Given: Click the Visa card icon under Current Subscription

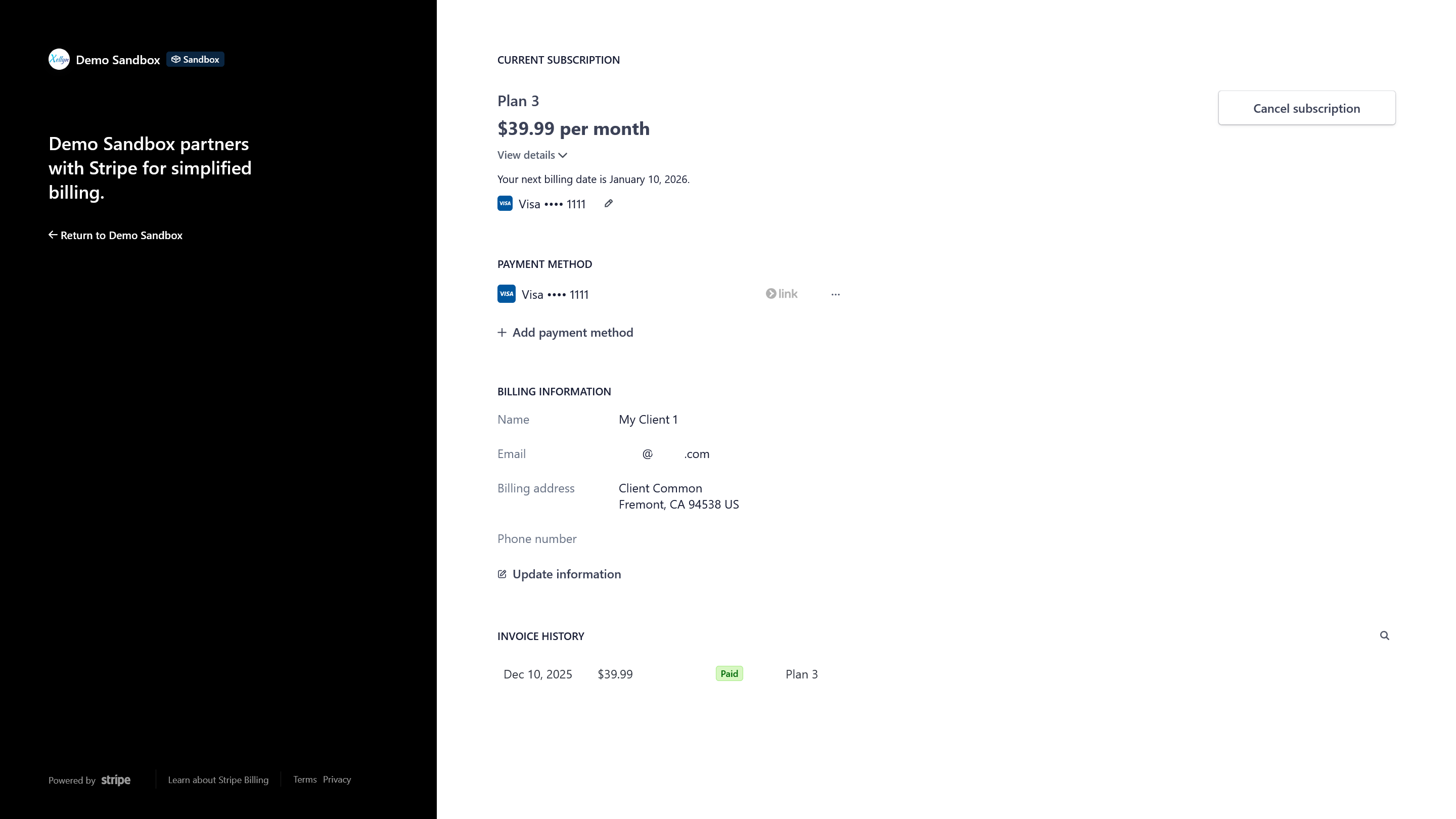Looking at the screenshot, I should pyautogui.click(x=505, y=203).
